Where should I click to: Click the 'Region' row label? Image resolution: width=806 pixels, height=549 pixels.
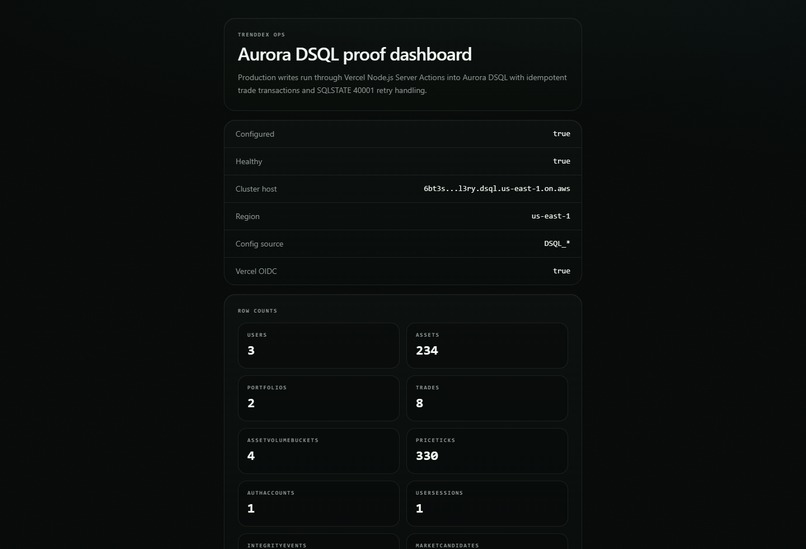(247, 216)
